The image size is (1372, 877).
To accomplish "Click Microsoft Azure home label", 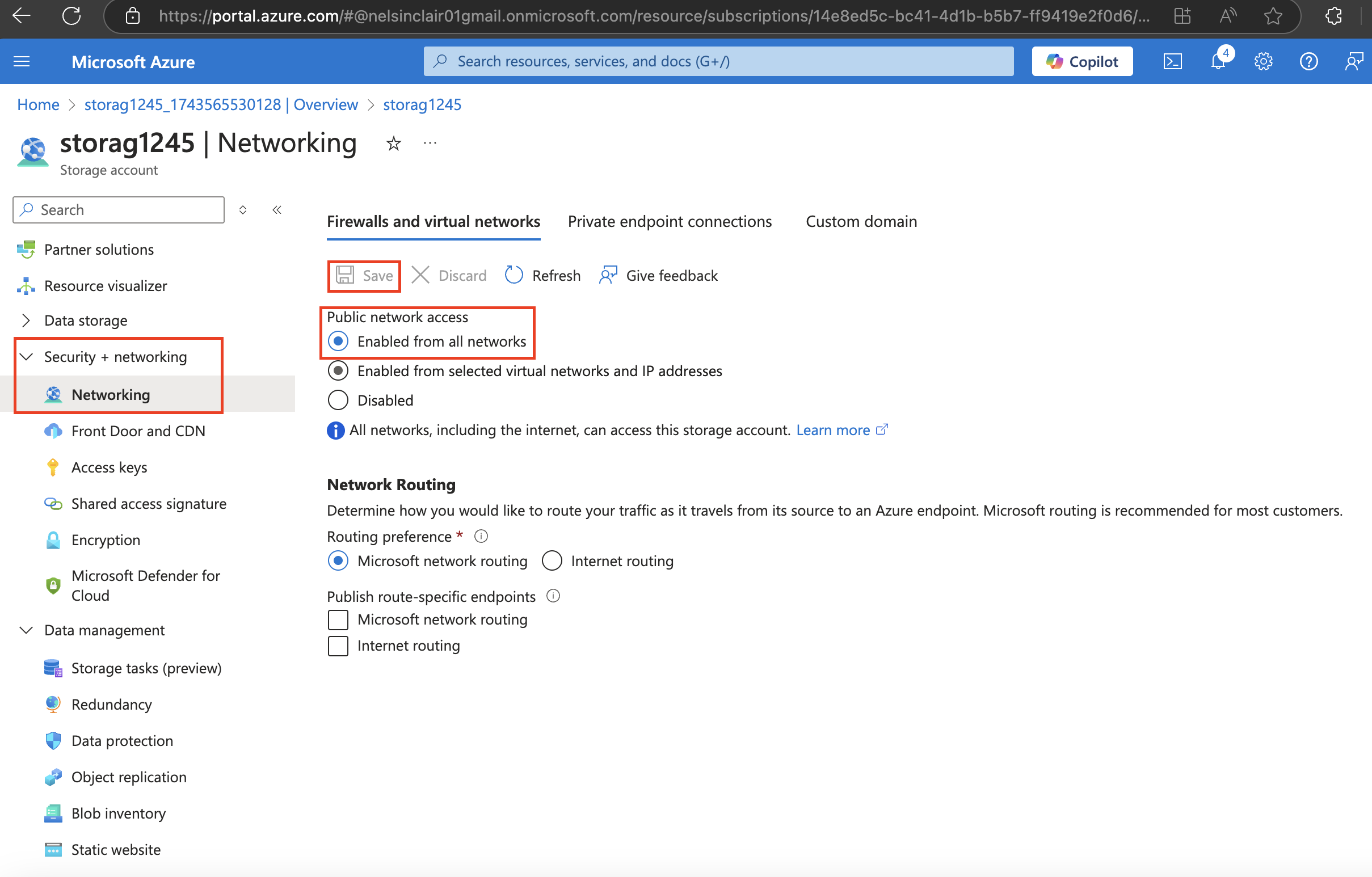I will point(133,61).
